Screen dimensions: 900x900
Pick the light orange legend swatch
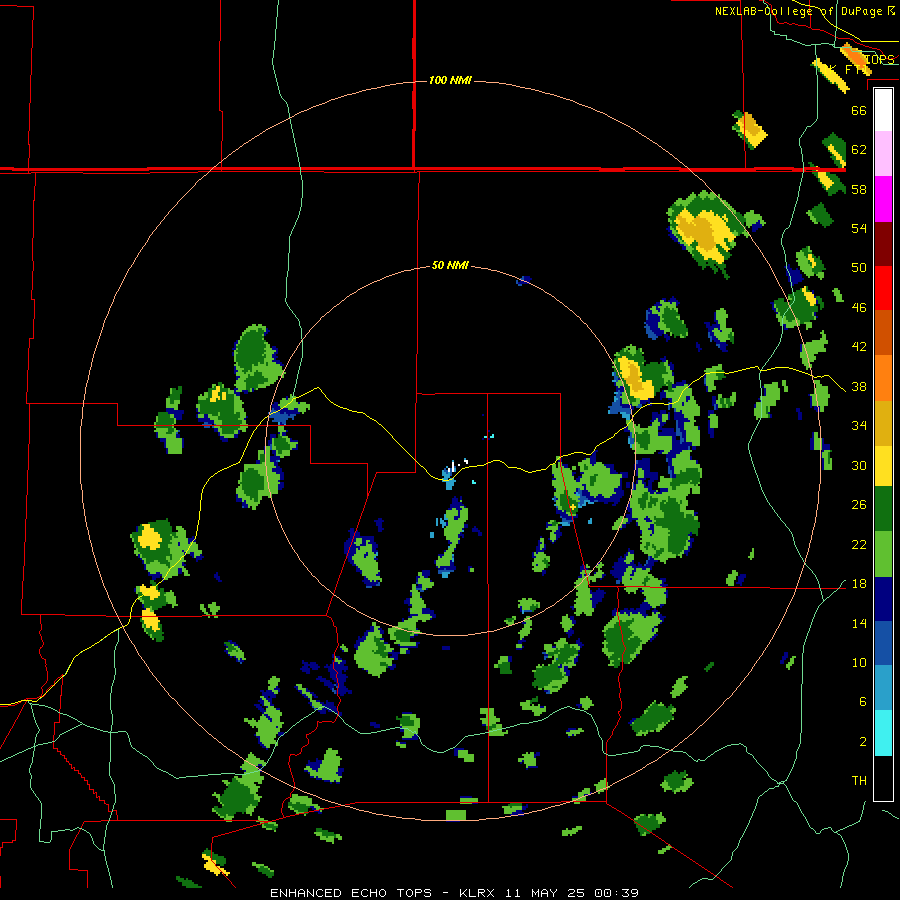tap(883, 378)
